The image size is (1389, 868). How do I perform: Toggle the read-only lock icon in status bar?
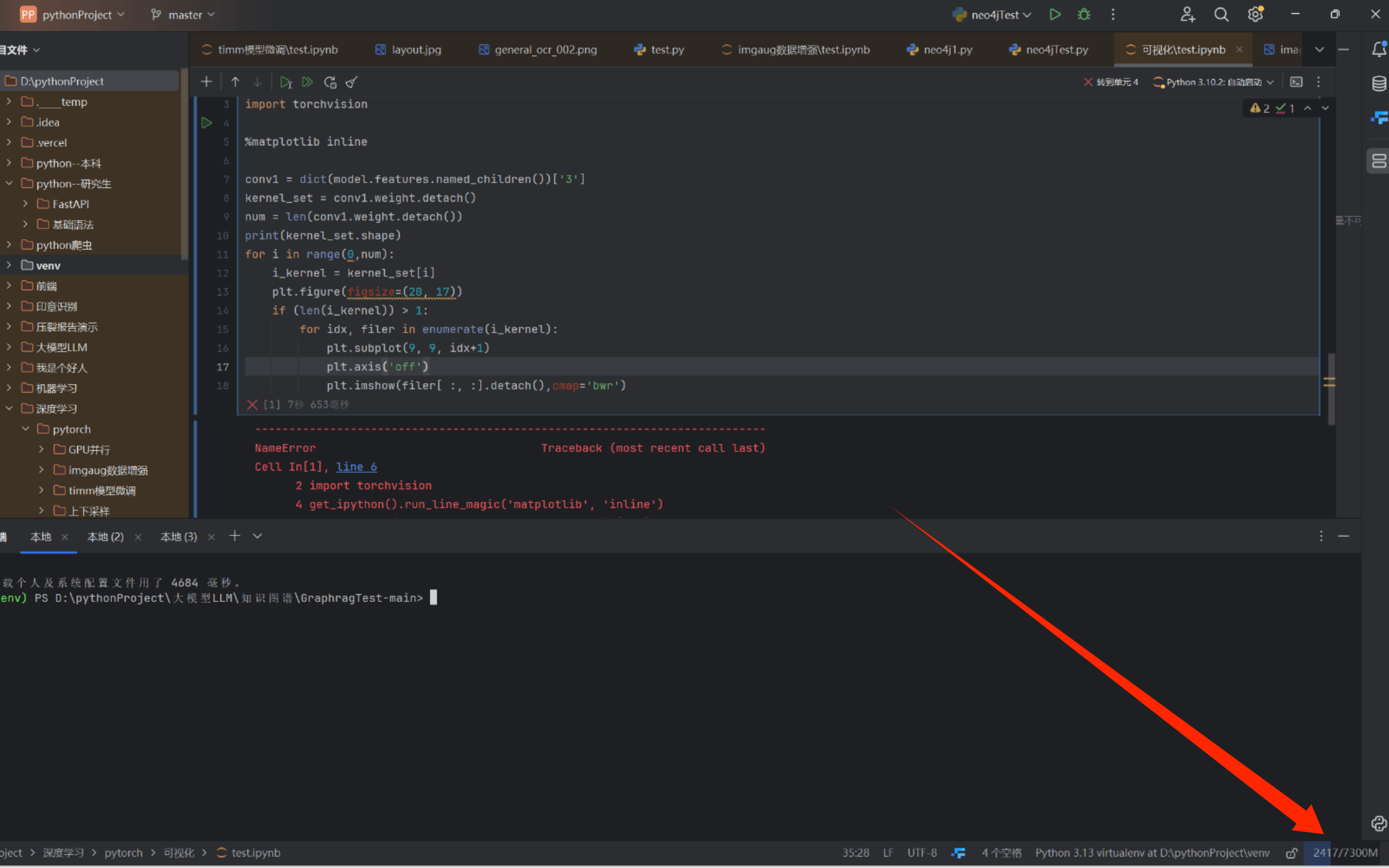[1291, 853]
